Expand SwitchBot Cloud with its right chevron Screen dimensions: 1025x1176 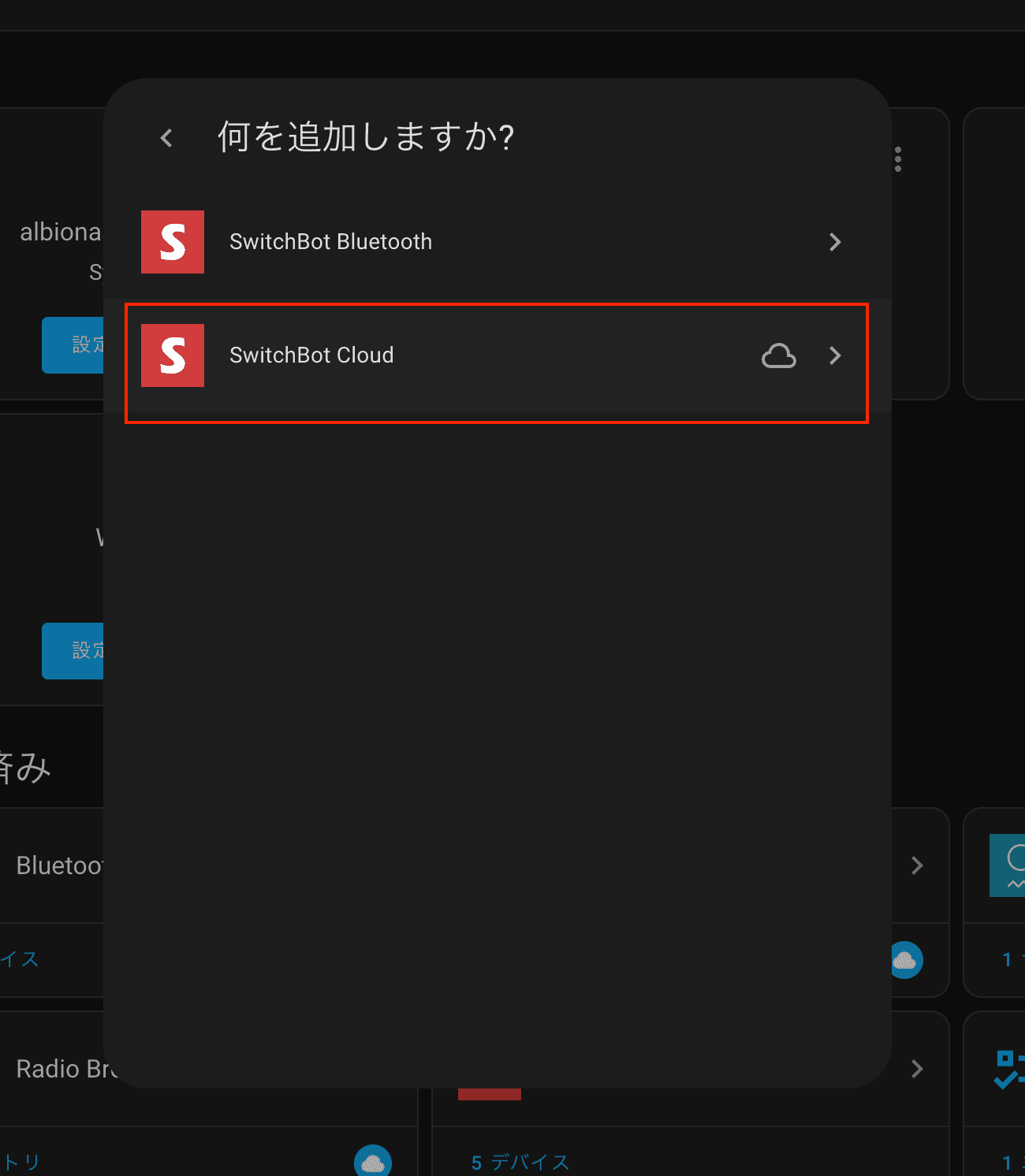(835, 355)
